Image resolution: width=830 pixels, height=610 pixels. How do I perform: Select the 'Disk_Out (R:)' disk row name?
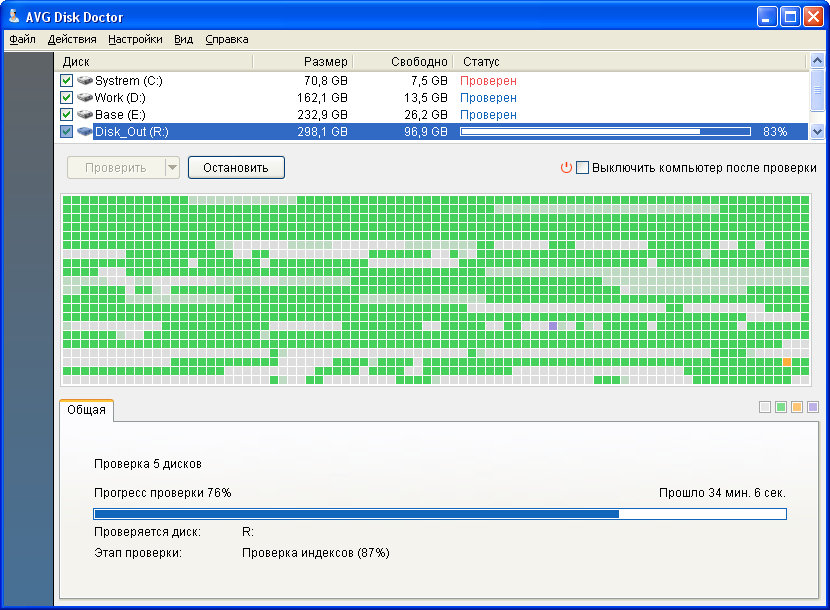(132, 131)
